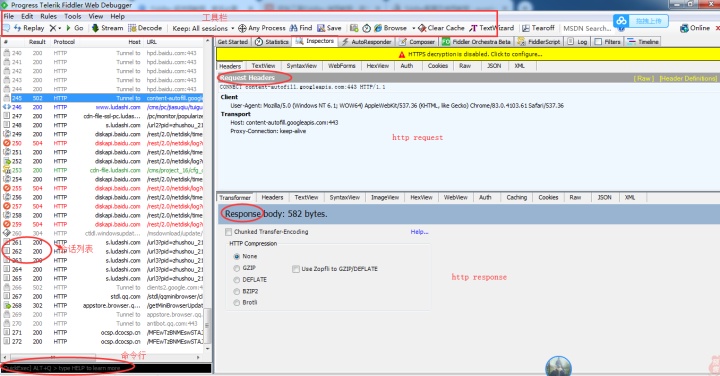The image size is (720, 376).
Task: Select session 245 content-autofill tunnel row
Action: (103, 98)
